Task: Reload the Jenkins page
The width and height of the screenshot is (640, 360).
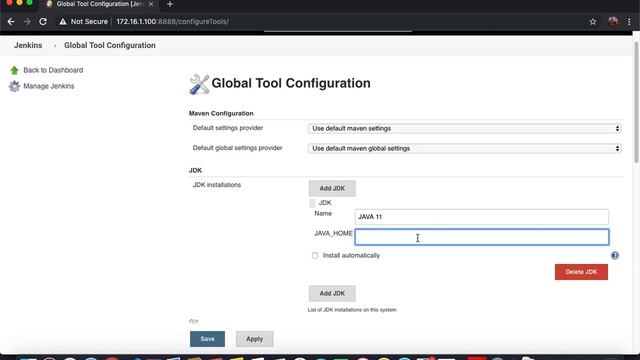Action: tap(43, 22)
